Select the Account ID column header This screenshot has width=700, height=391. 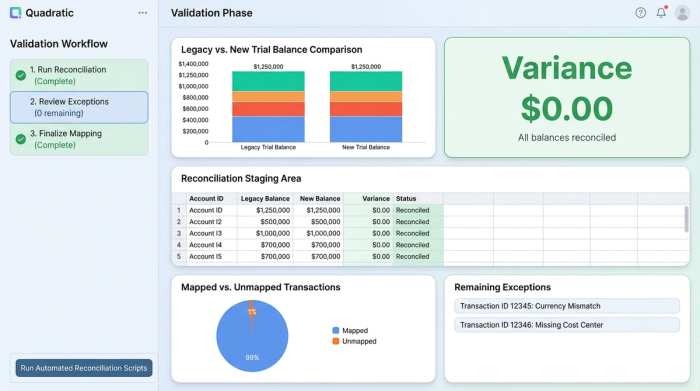[x=212, y=199]
